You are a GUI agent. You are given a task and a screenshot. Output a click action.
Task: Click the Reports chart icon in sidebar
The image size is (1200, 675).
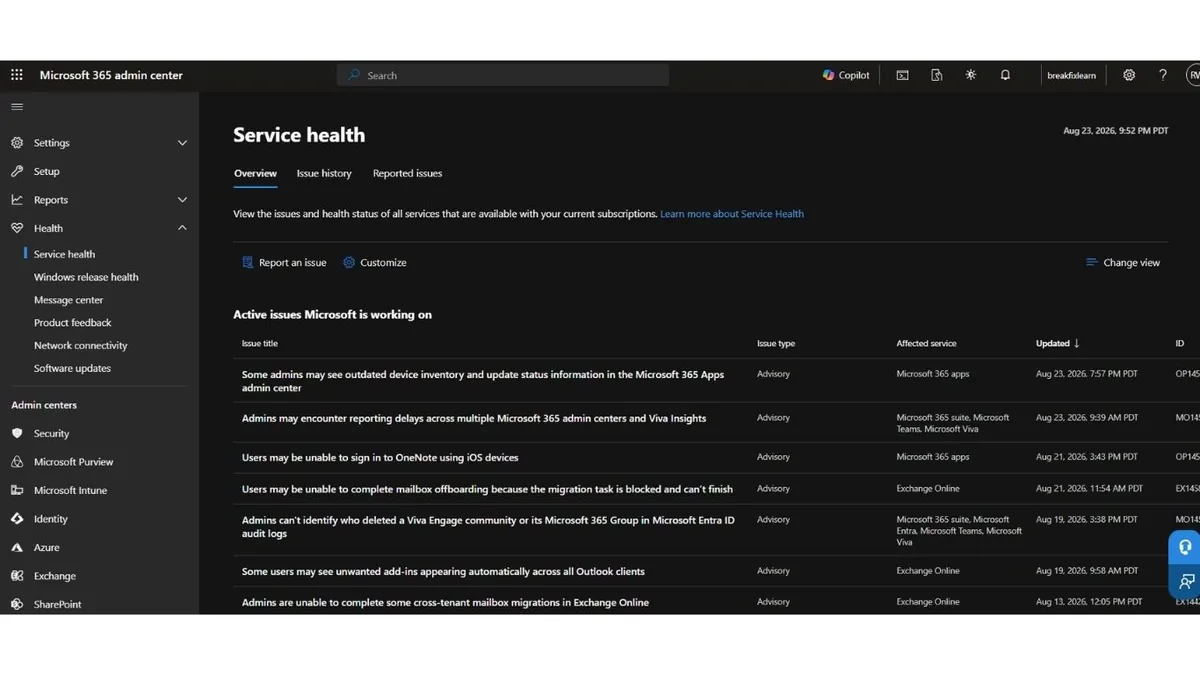click(x=17, y=200)
